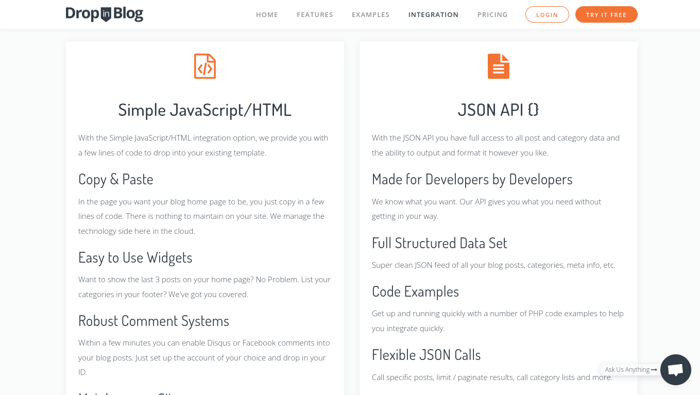This screenshot has height=395, width=700.
Task: Go to the Home menu item
Action: [x=267, y=15]
